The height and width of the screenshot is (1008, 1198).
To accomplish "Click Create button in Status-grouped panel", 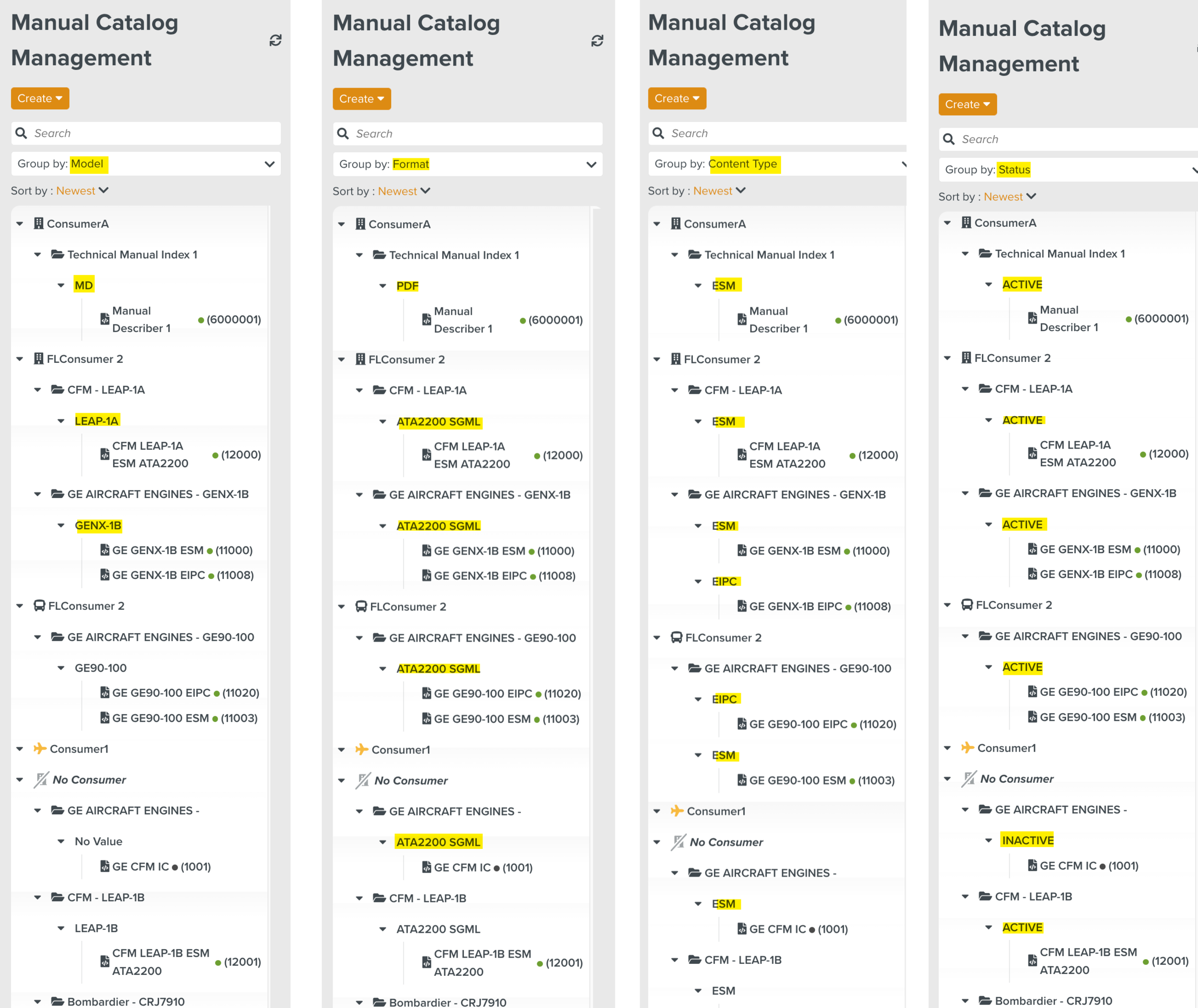I will [967, 104].
